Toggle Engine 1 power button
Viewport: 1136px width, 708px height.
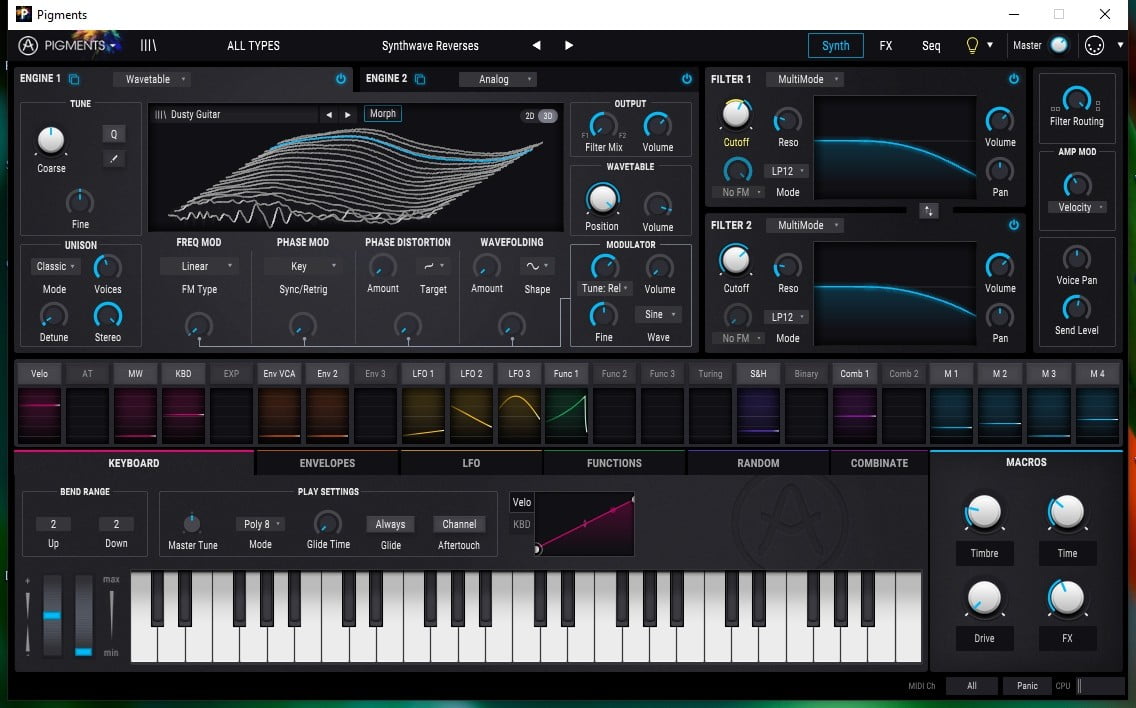341,79
